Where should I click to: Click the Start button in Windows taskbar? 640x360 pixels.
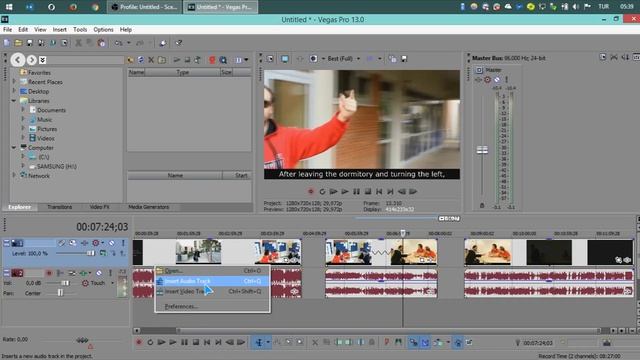[x=9, y=7]
